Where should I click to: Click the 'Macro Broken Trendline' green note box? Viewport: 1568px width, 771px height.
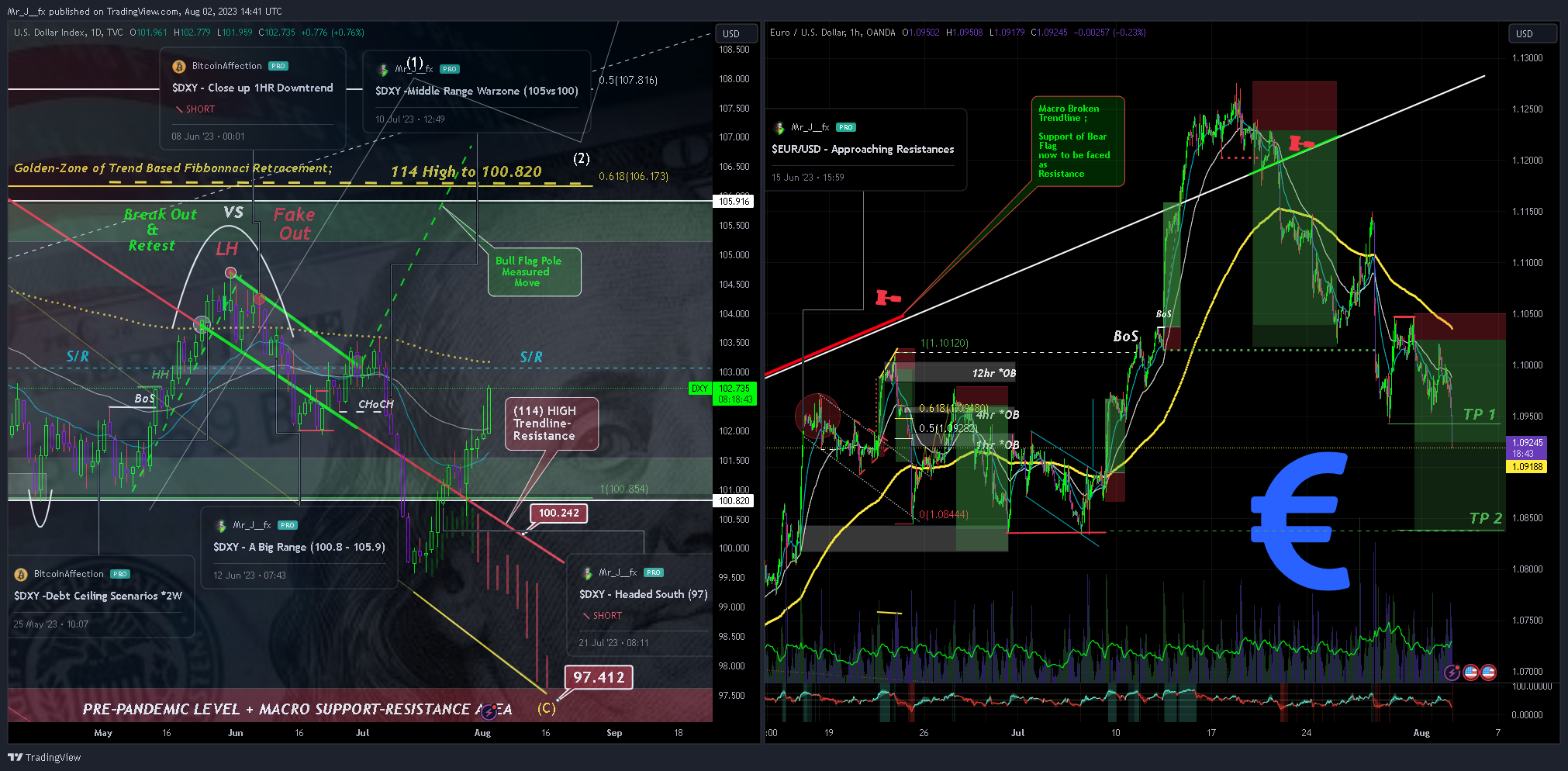click(x=1077, y=141)
